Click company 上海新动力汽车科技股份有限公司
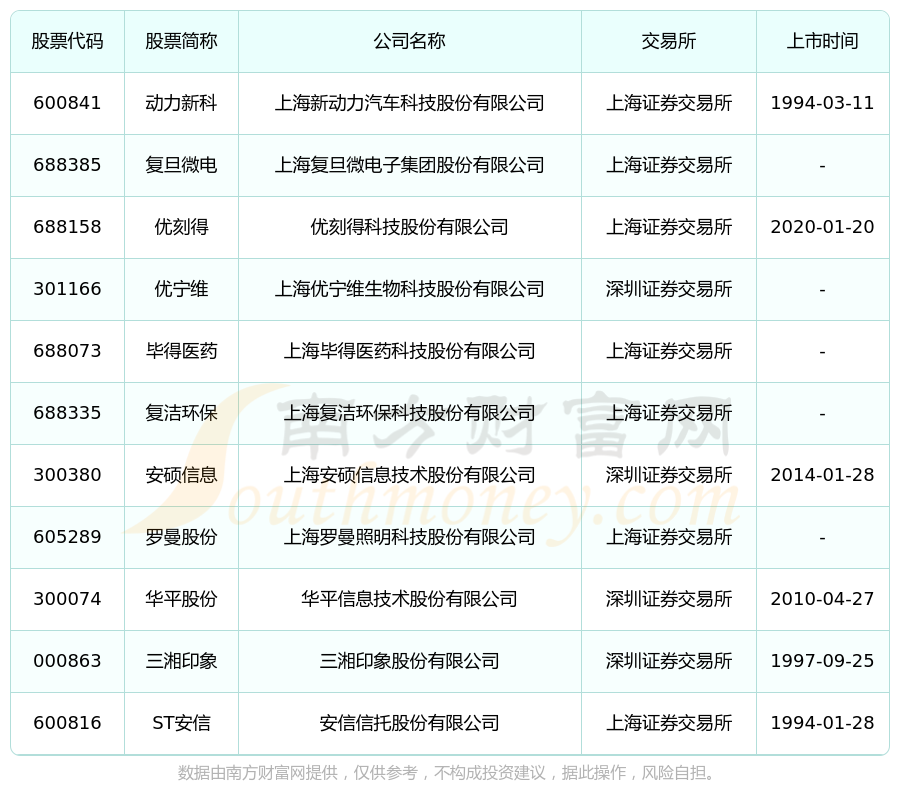The width and height of the screenshot is (900, 800). 409,103
